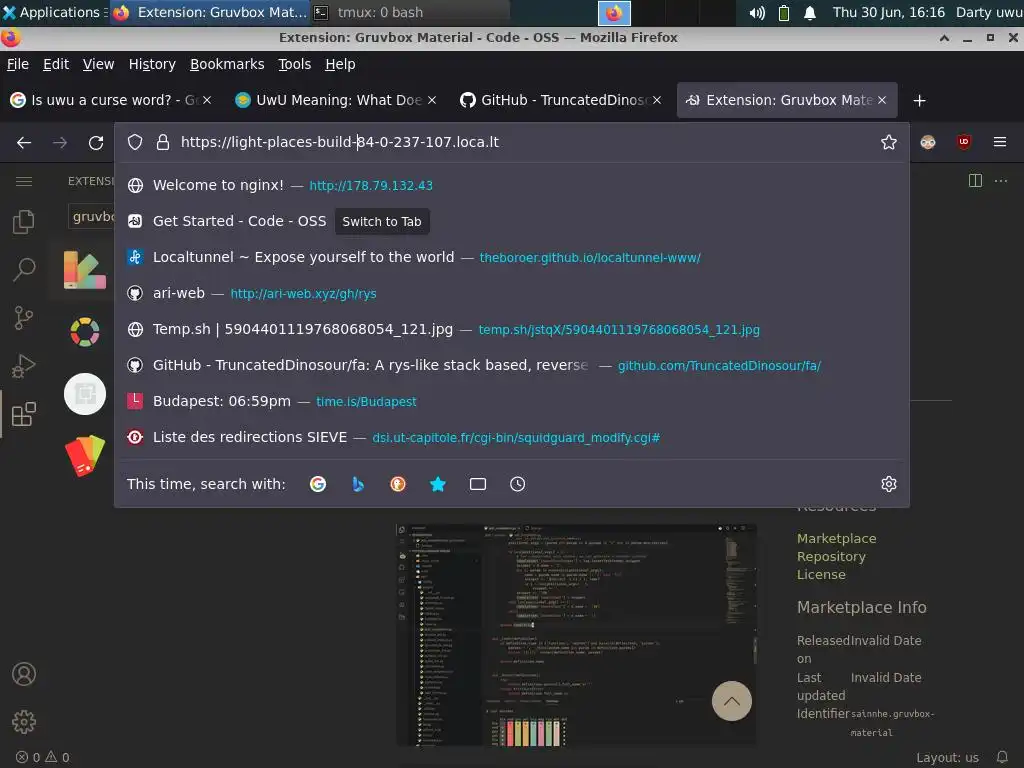The width and height of the screenshot is (1024, 768).
Task: Open Extensions view in activity bar
Action: 24,414
